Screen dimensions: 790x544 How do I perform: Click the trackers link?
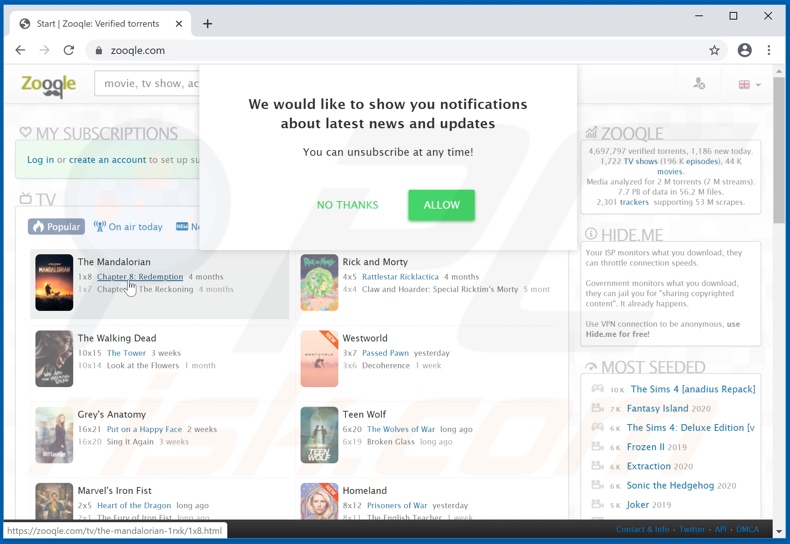point(634,202)
